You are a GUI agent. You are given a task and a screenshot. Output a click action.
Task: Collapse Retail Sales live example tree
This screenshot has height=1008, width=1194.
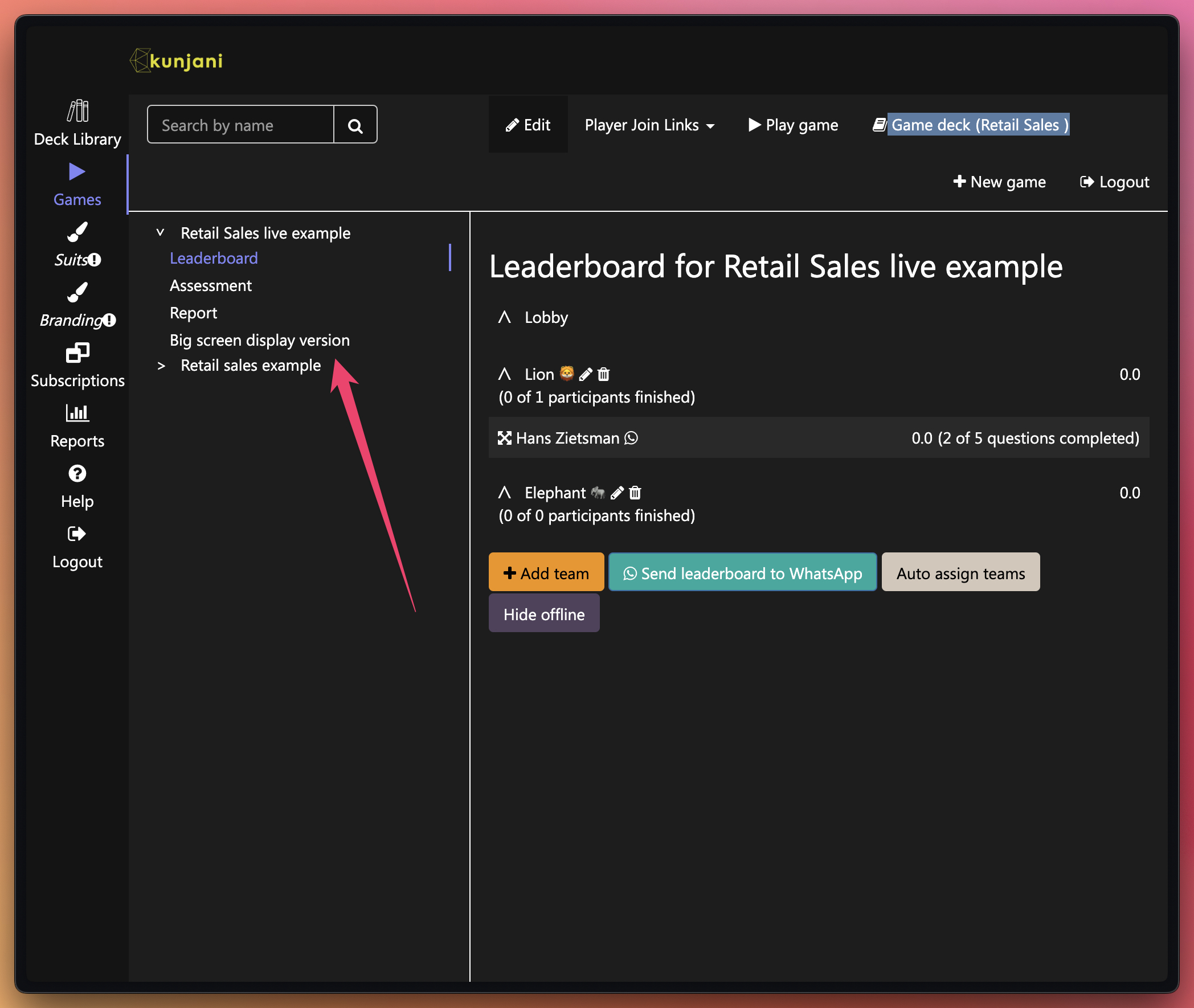coord(161,232)
